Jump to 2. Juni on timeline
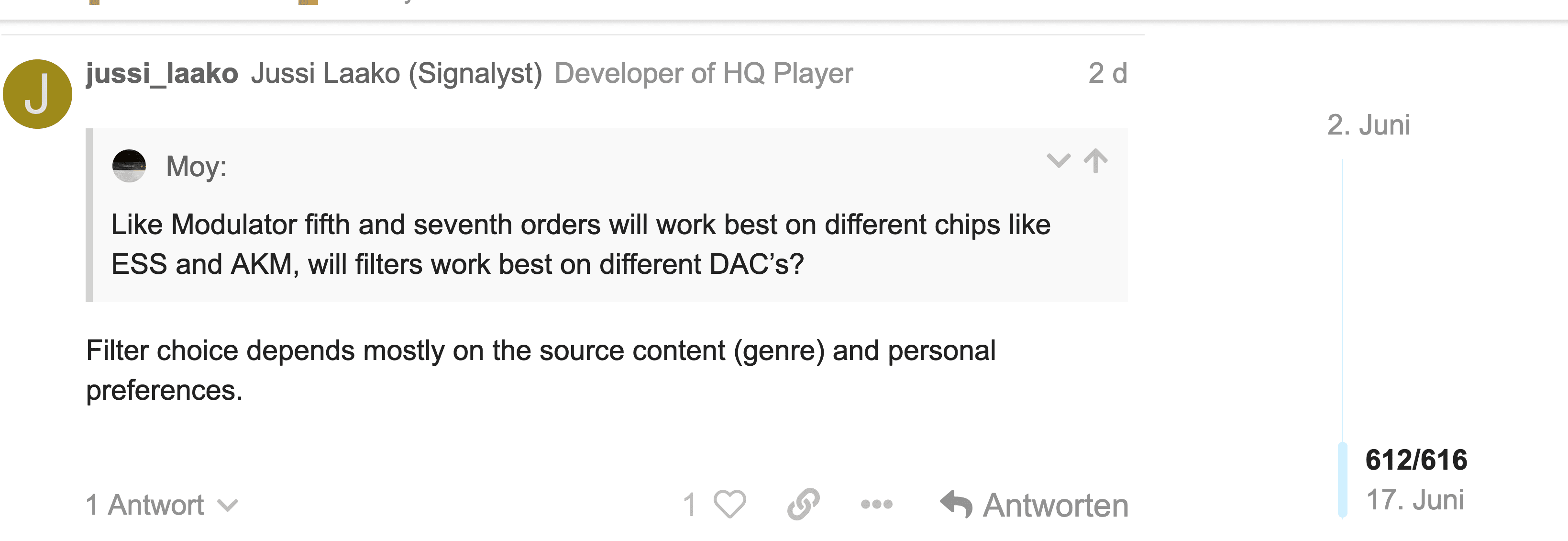The height and width of the screenshot is (541, 1568). (x=1369, y=125)
